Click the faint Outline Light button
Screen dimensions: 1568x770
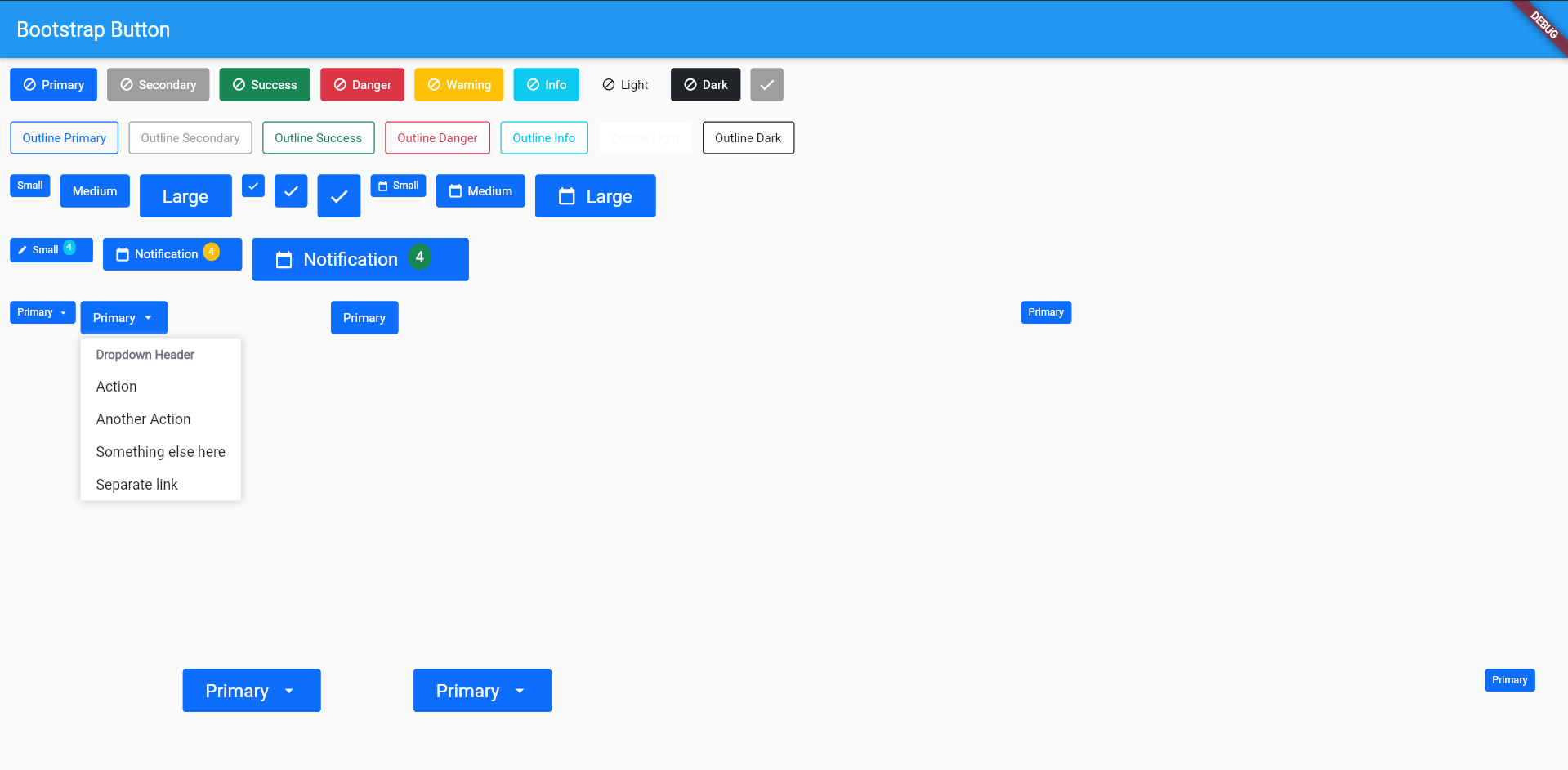coord(646,138)
